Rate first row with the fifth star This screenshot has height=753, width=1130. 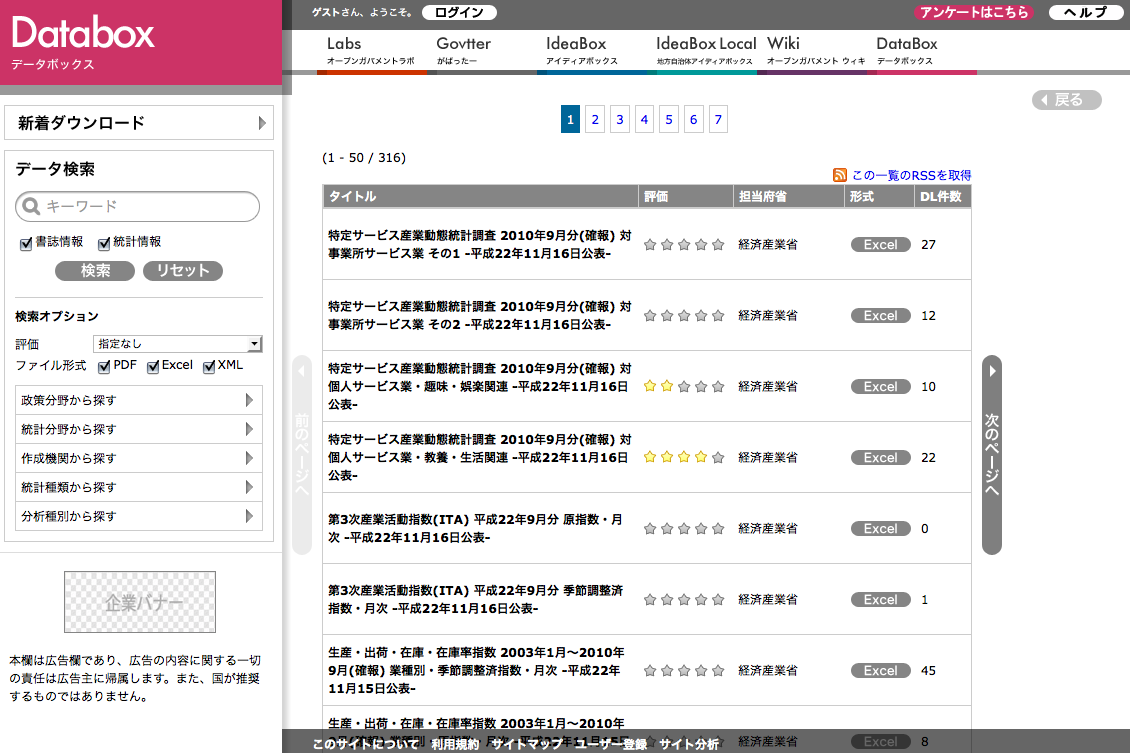pyautogui.click(x=717, y=244)
